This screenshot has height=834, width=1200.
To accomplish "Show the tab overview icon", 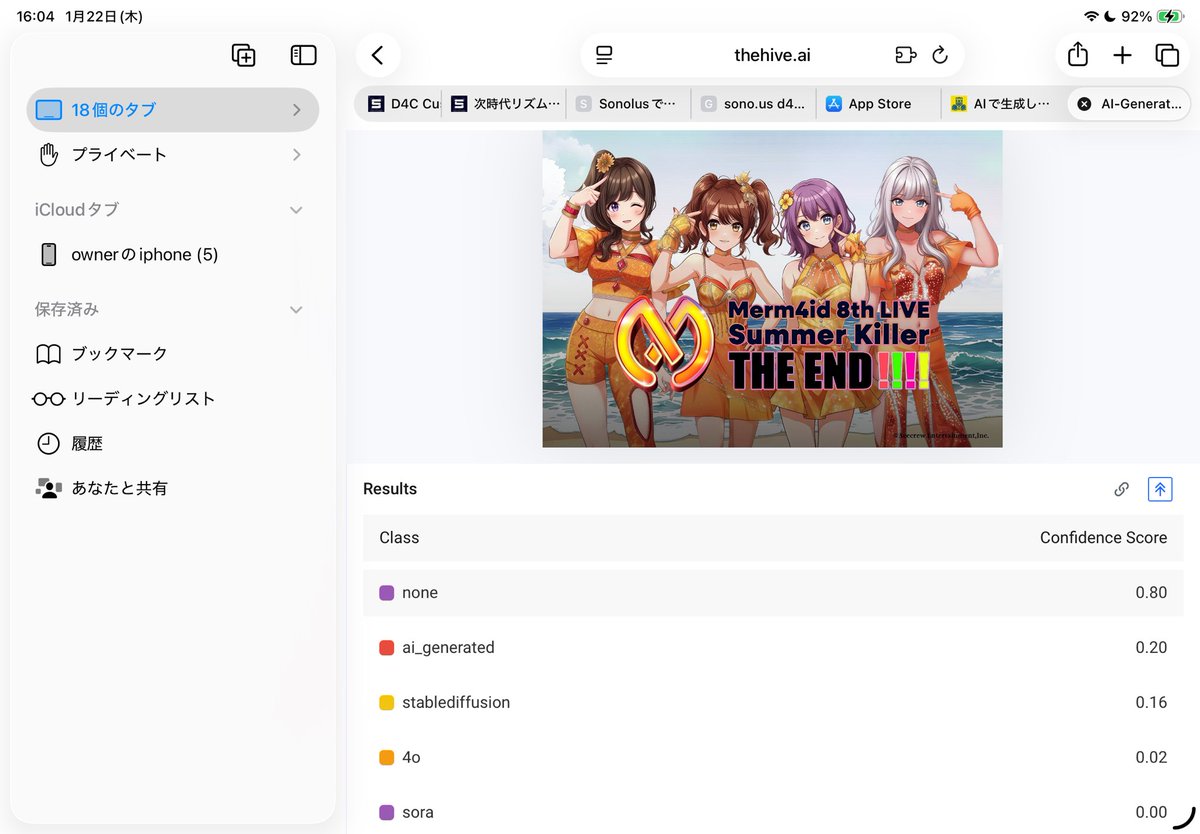I will tap(1167, 55).
